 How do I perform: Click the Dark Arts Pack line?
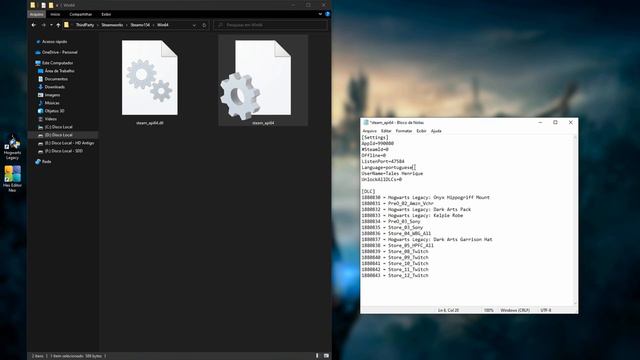tap(416, 209)
